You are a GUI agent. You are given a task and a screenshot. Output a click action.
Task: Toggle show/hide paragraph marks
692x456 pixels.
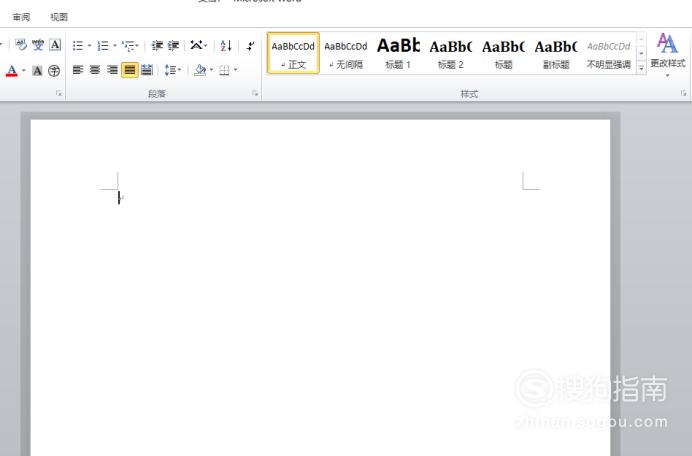tap(251, 45)
